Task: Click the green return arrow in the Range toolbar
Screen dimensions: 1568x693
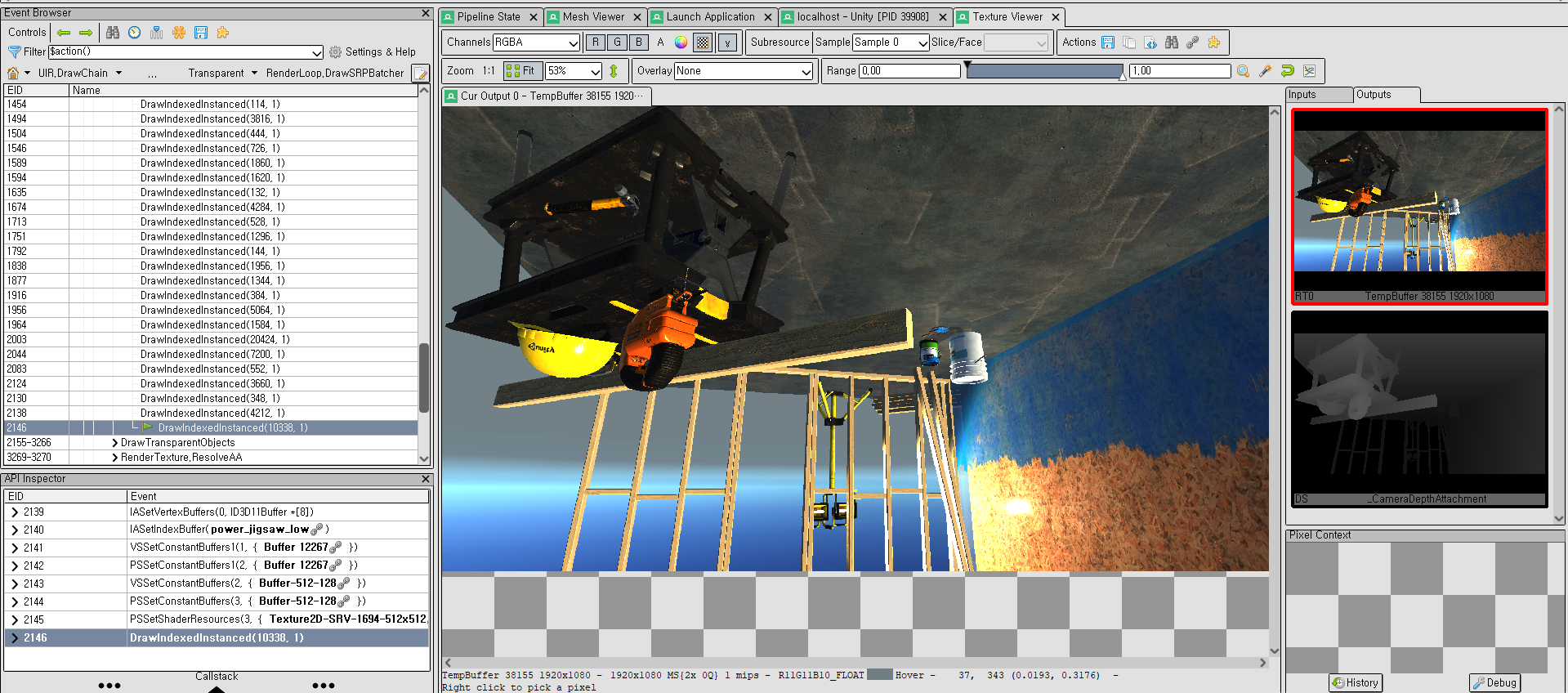Action: (x=1287, y=71)
